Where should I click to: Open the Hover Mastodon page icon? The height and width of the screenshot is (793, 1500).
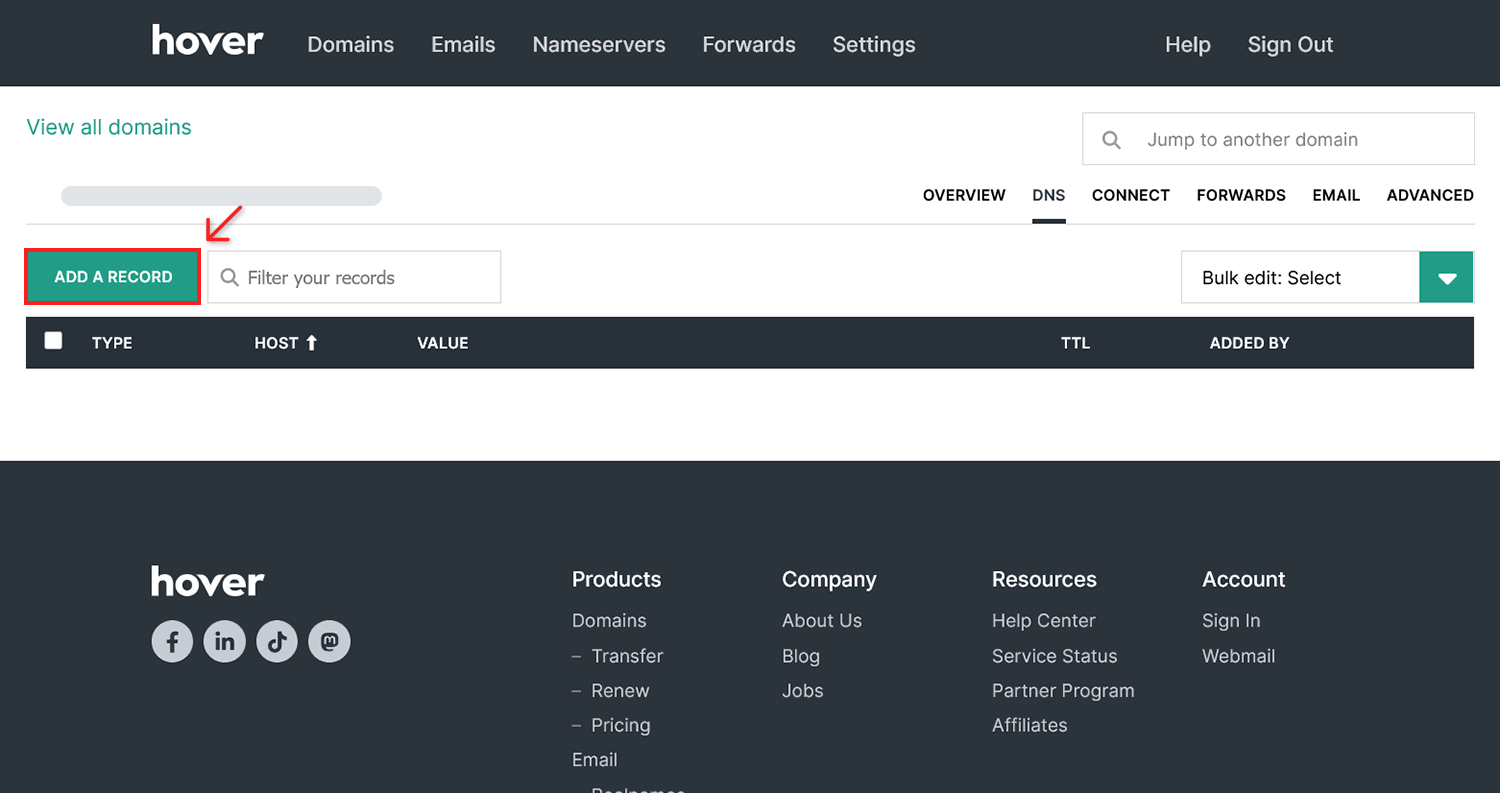tap(329, 641)
